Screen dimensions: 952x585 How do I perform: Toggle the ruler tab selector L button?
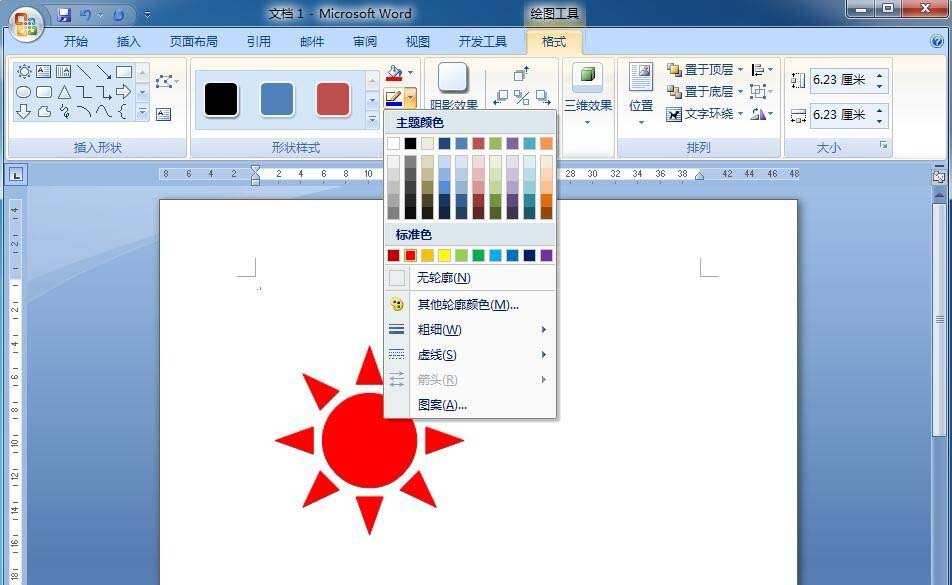(16, 175)
